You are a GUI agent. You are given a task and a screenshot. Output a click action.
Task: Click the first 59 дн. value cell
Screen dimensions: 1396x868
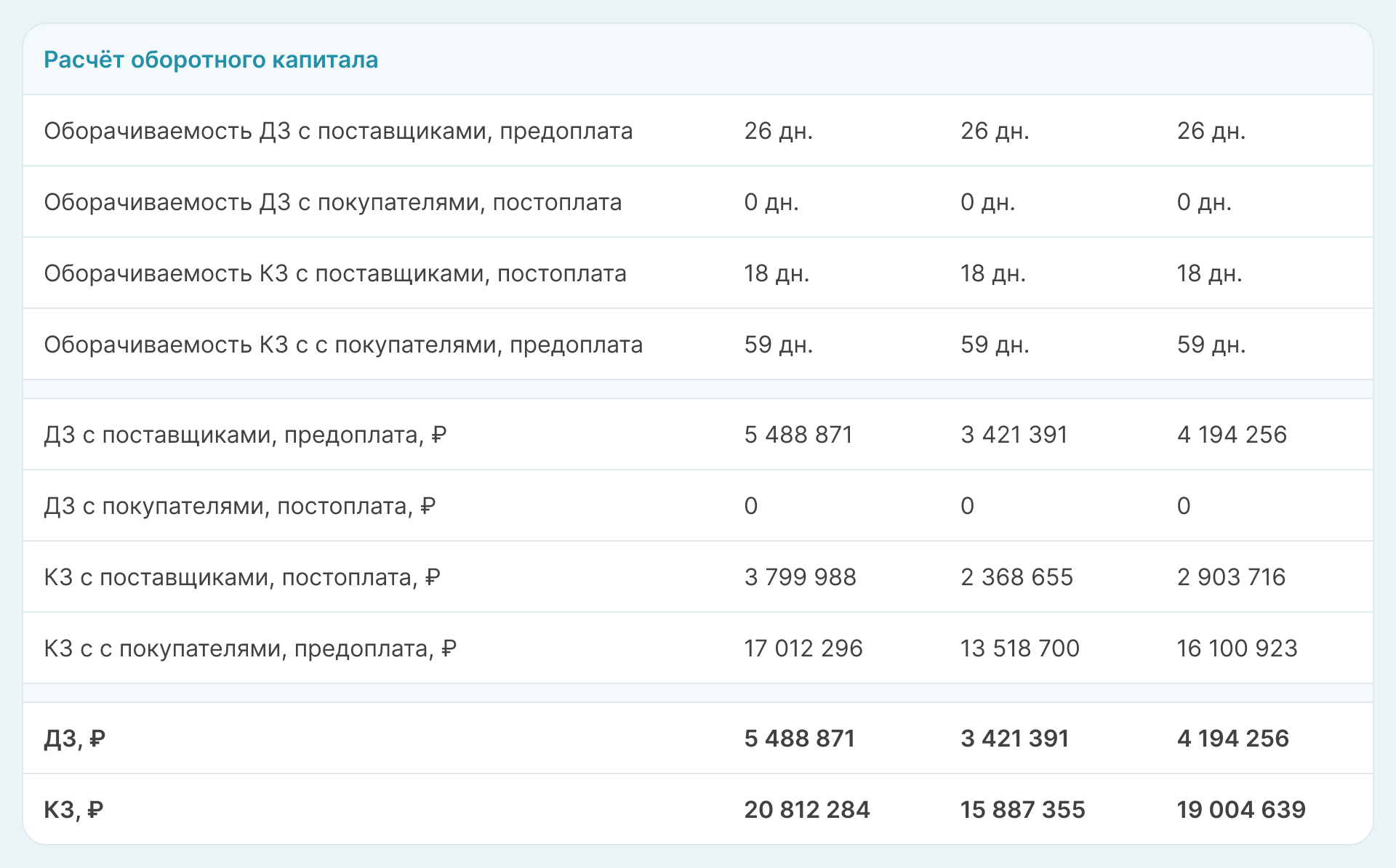pos(778,345)
